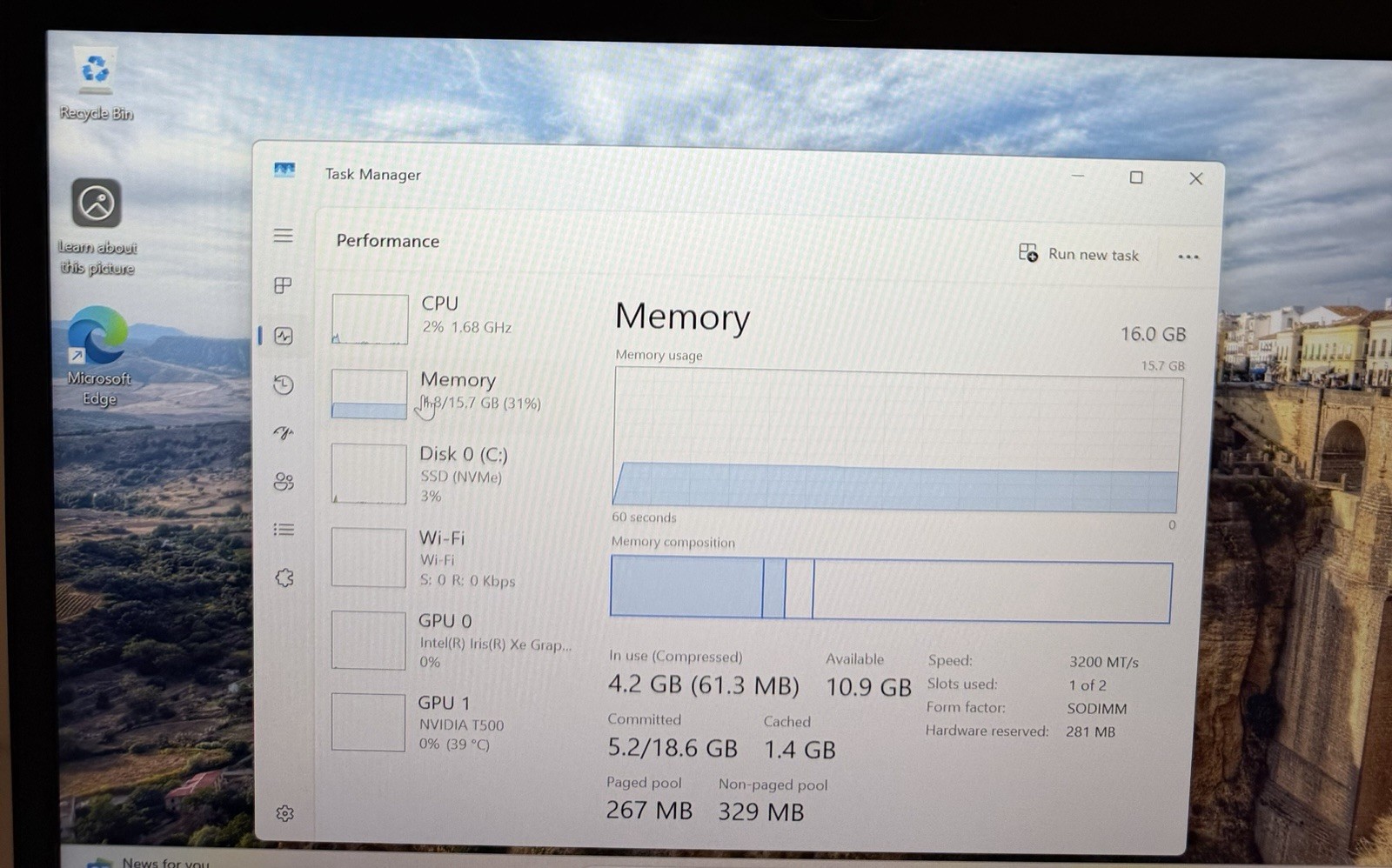Minimize the Task Manager window

(1078, 176)
